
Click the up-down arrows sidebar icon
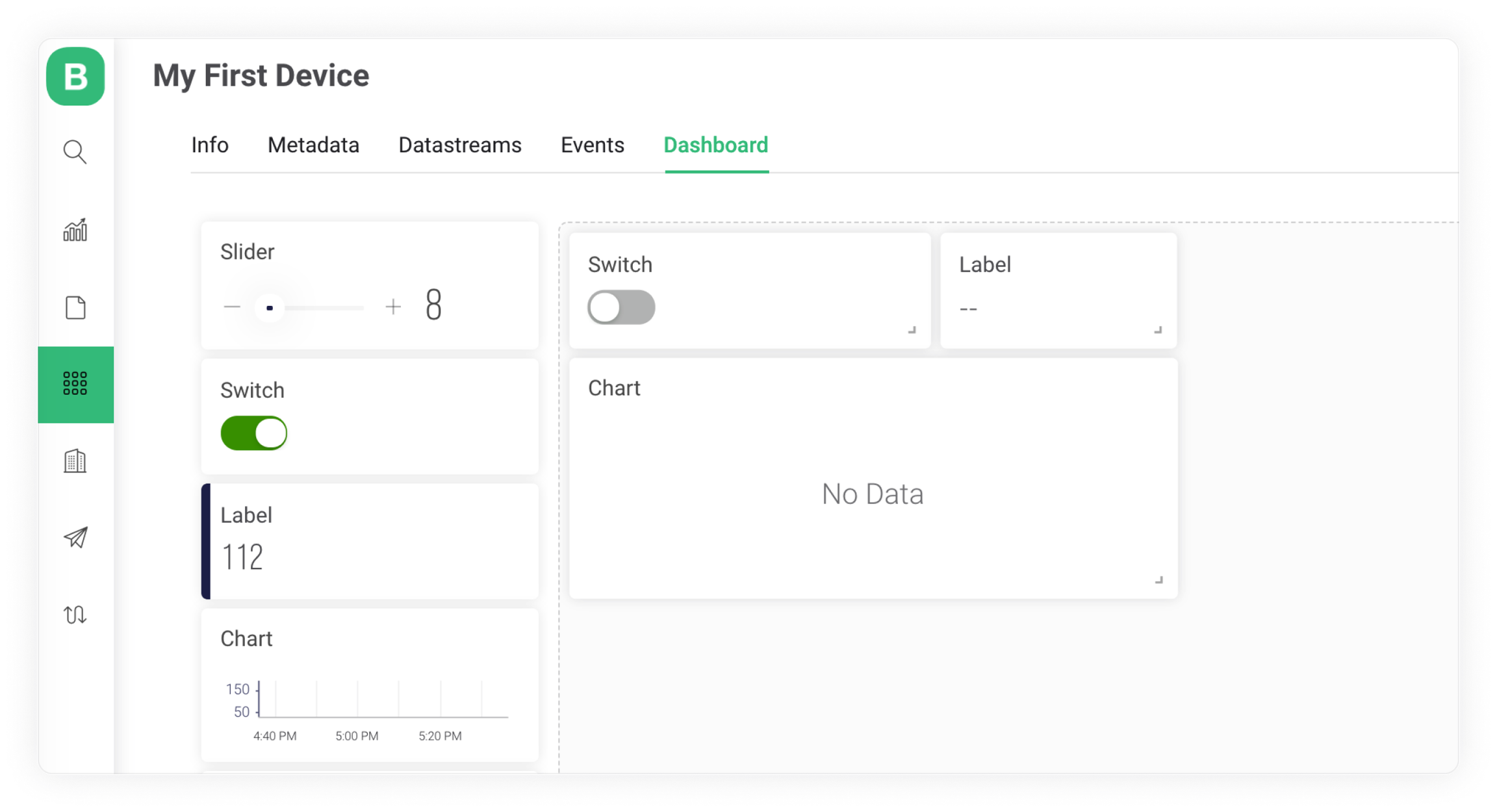(75, 614)
